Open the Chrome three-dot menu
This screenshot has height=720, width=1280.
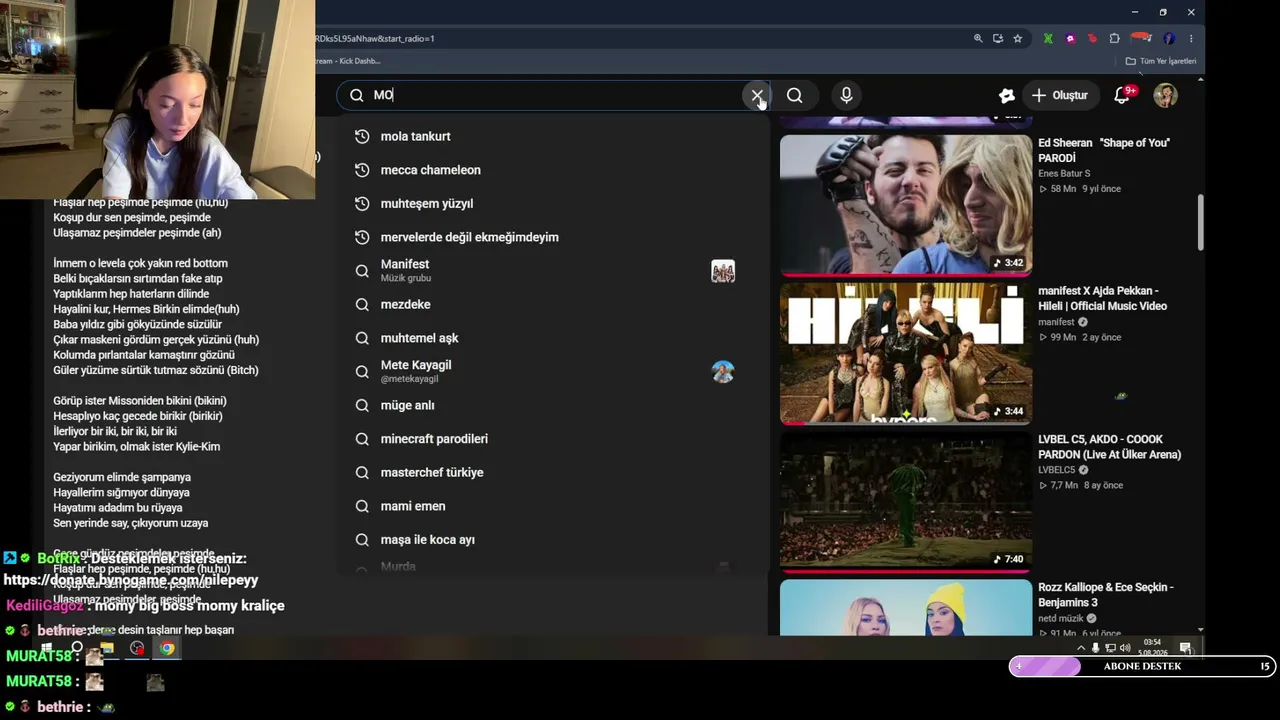[1191, 38]
